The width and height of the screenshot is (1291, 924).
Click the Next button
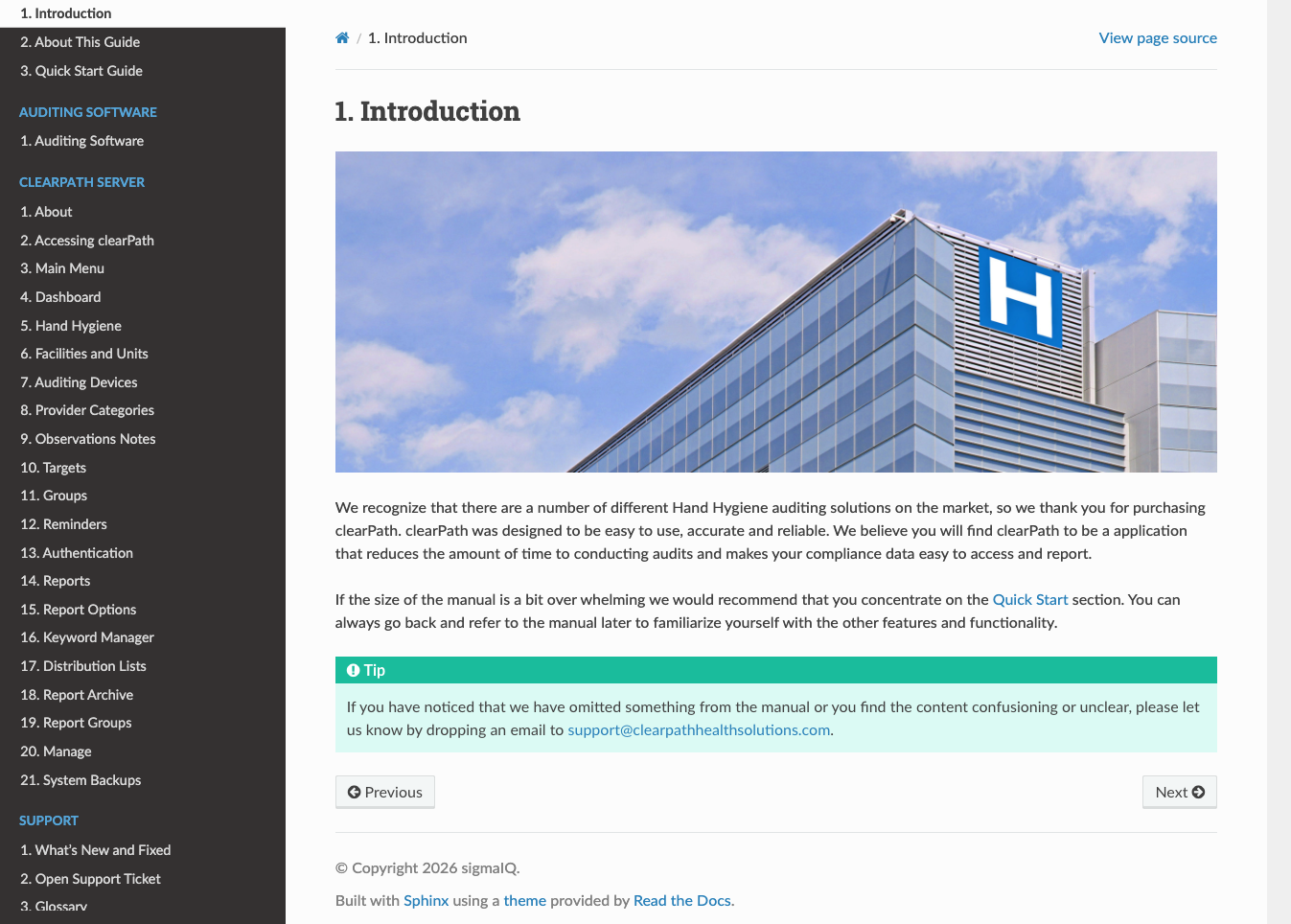tap(1179, 792)
